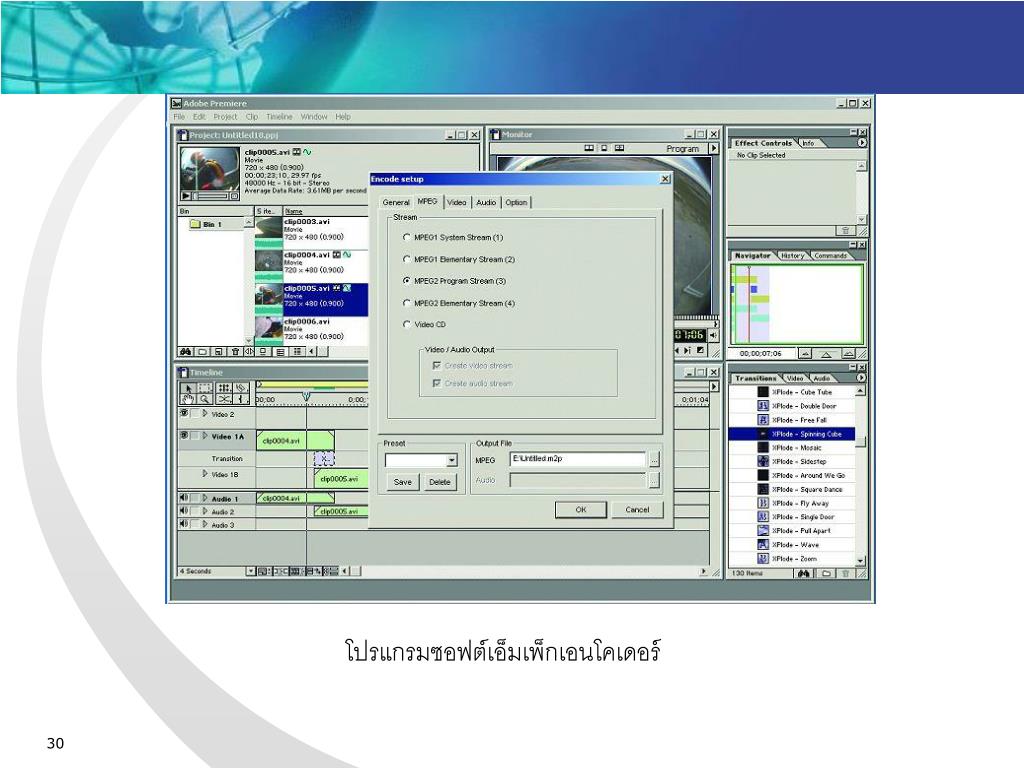This screenshot has width=1024, height=768.
Task: Open the 4 Seconds time zoom dropdown
Action: coord(251,571)
